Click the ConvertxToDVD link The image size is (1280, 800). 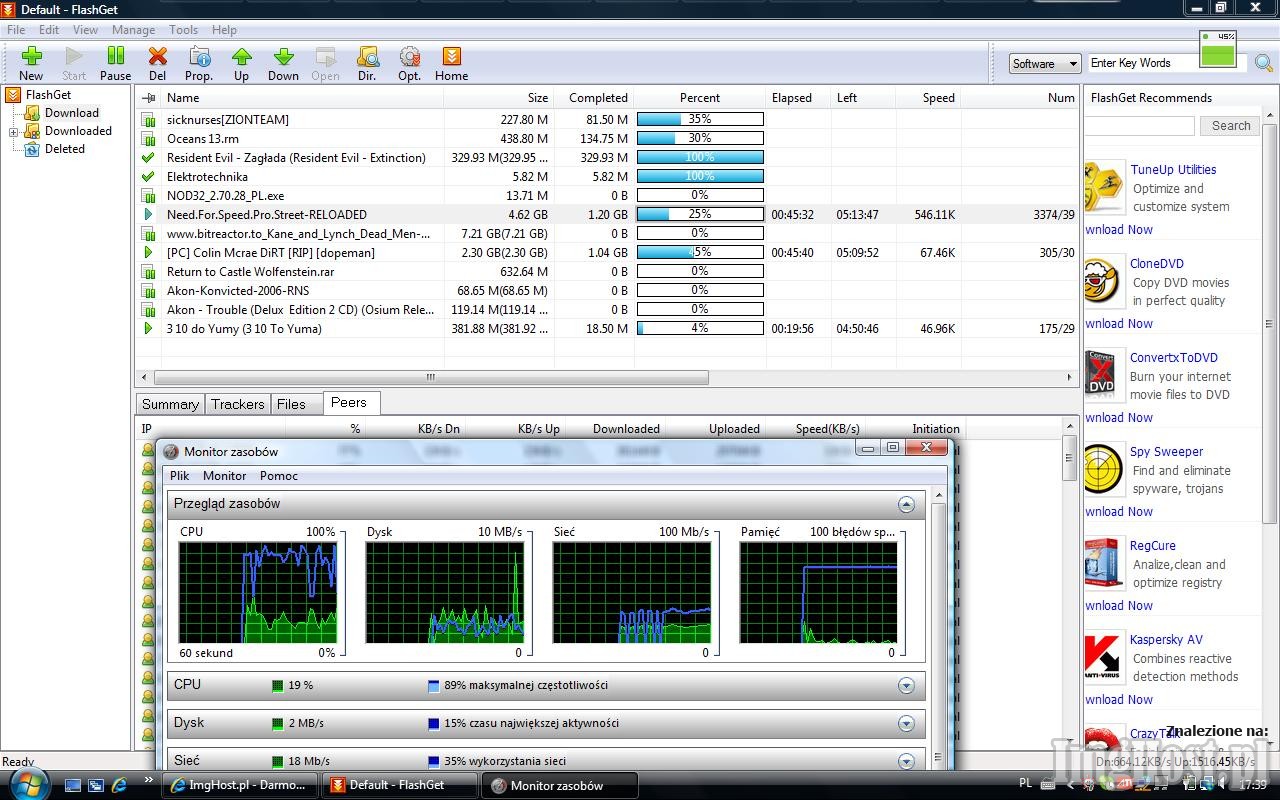[x=1174, y=358]
